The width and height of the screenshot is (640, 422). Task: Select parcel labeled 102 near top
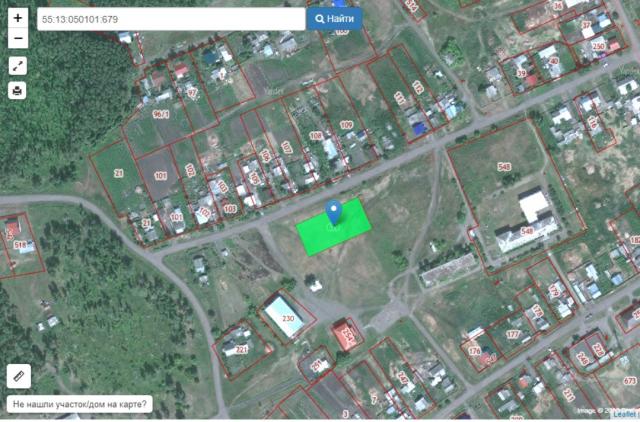190,170
